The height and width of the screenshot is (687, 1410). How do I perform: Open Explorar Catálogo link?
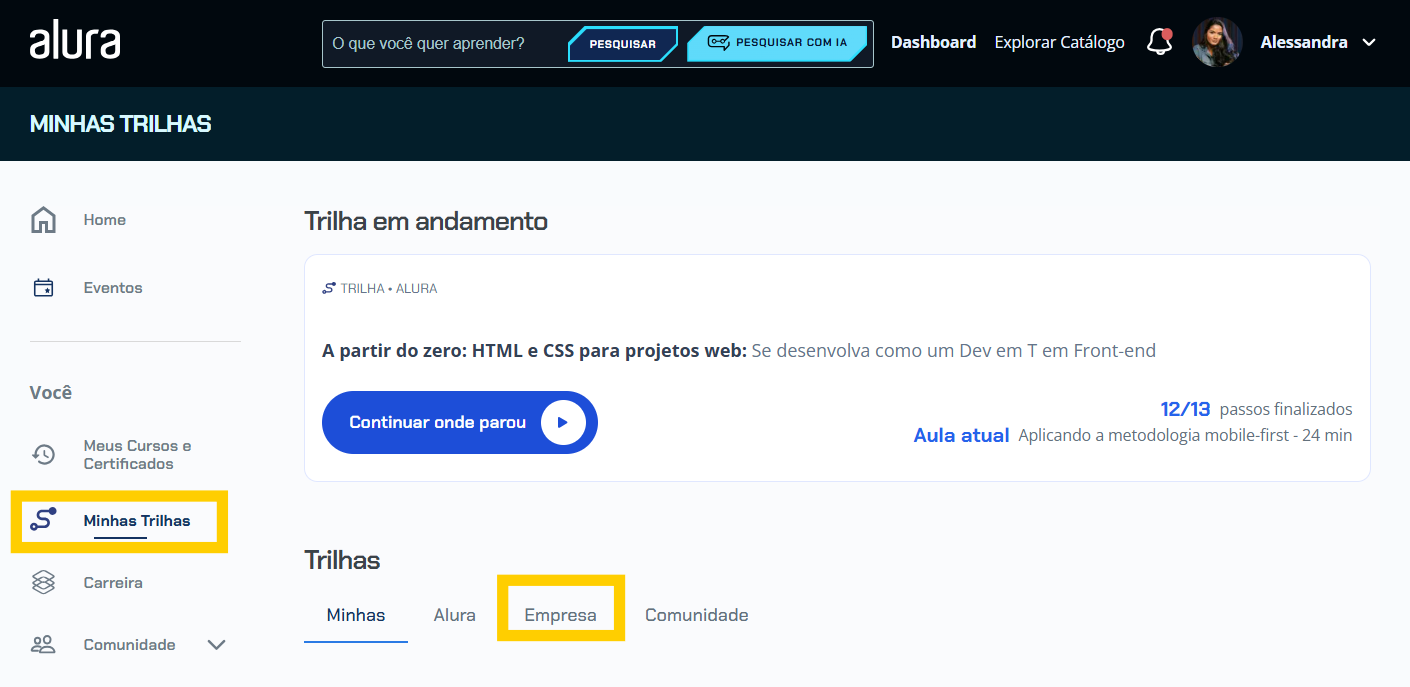pyautogui.click(x=1059, y=42)
